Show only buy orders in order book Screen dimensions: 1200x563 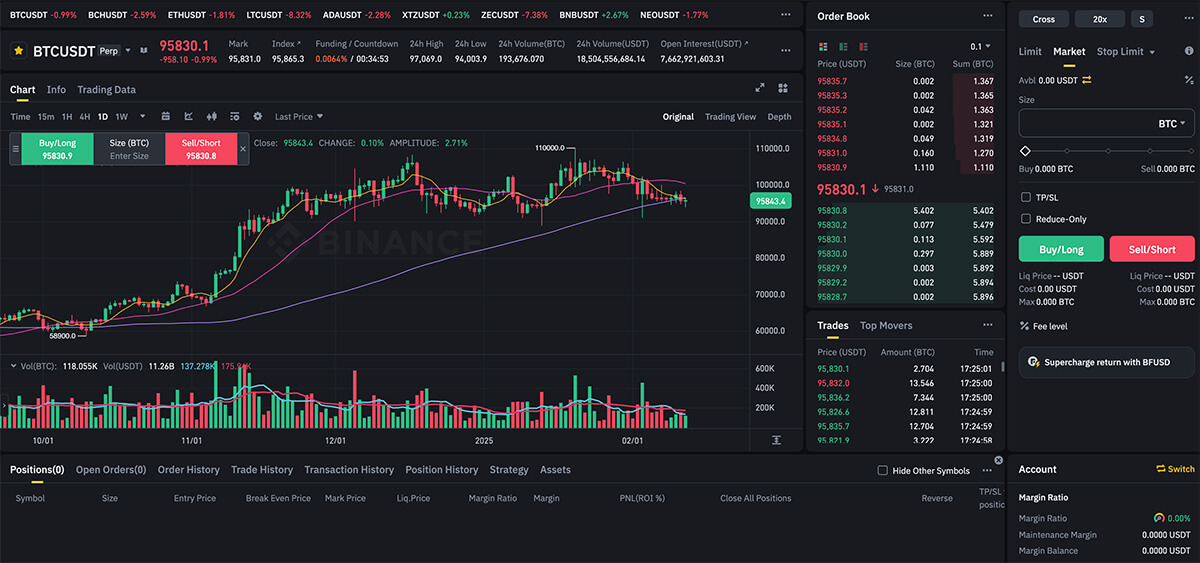click(x=840, y=47)
